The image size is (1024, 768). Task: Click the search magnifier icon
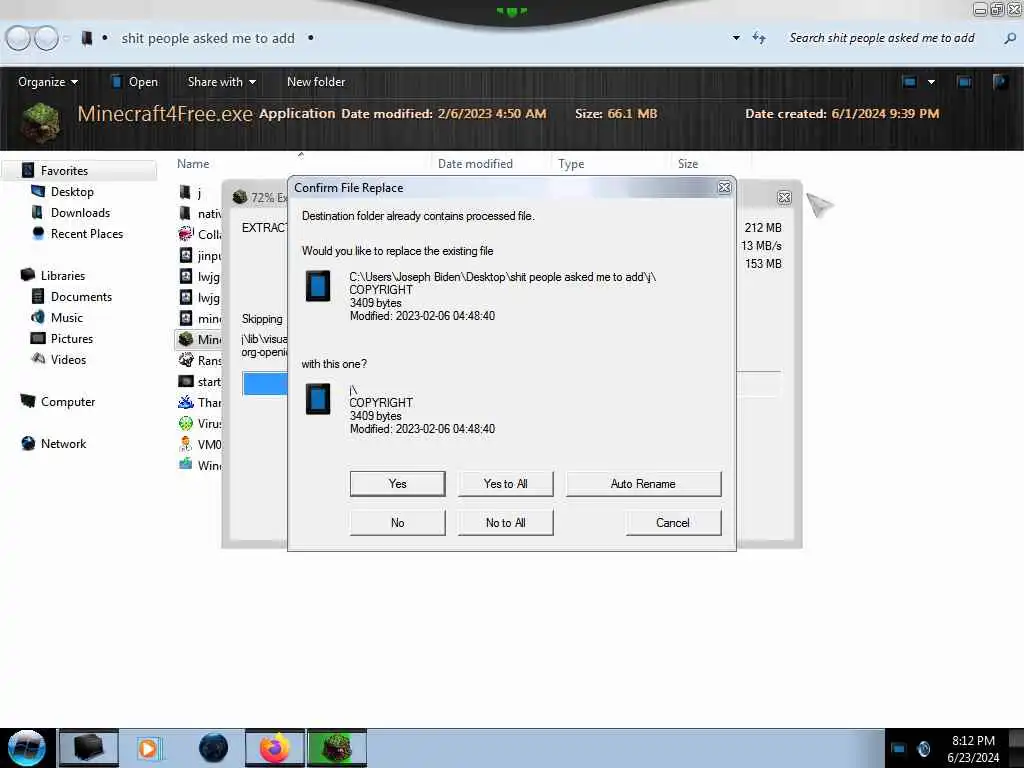[1010, 39]
